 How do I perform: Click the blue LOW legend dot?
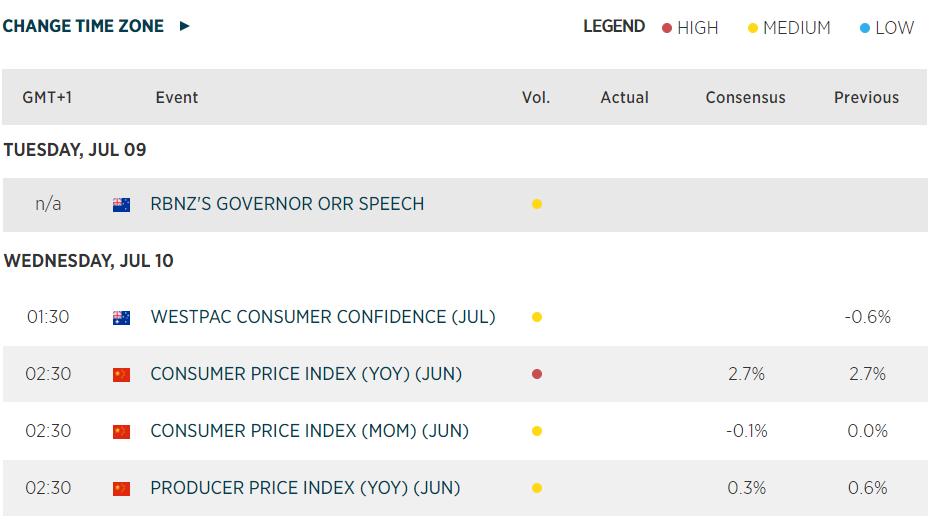point(865,28)
